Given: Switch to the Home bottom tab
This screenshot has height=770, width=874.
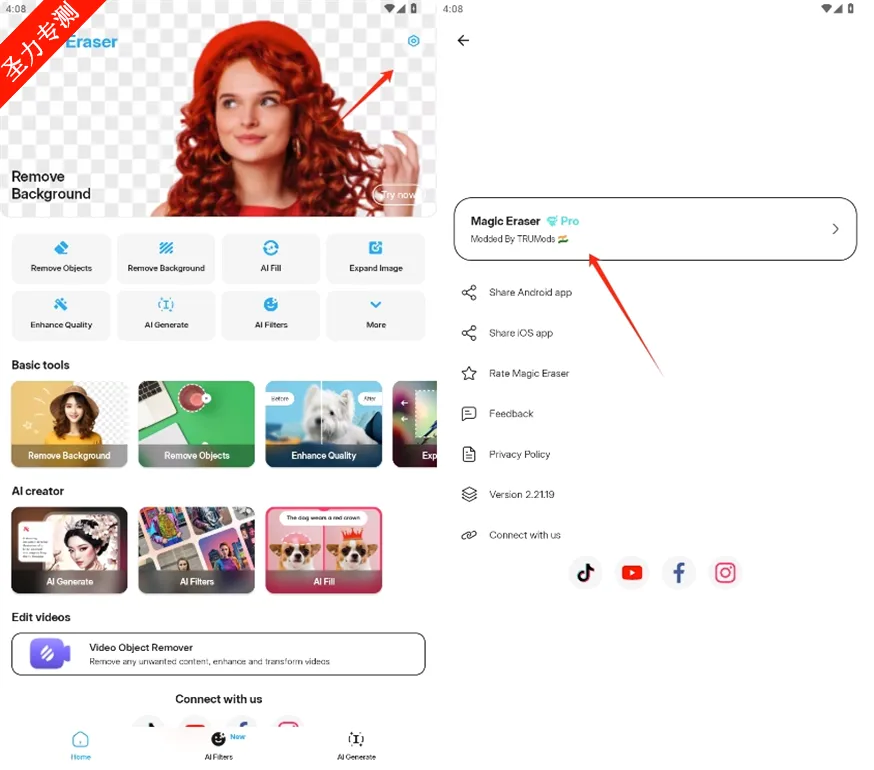Looking at the screenshot, I should 81,745.
